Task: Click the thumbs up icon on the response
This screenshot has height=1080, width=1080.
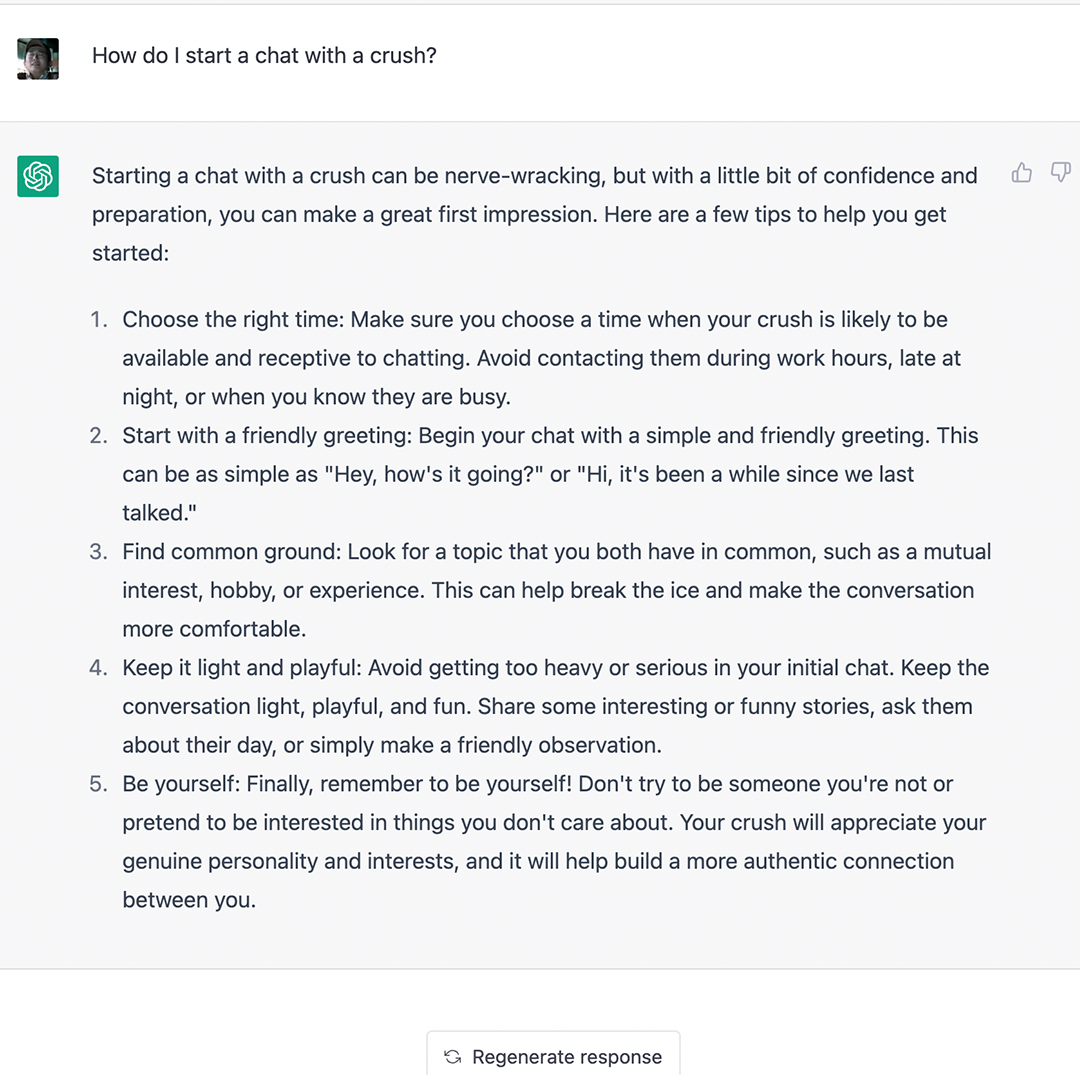Action: click(x=1021, y=172)
